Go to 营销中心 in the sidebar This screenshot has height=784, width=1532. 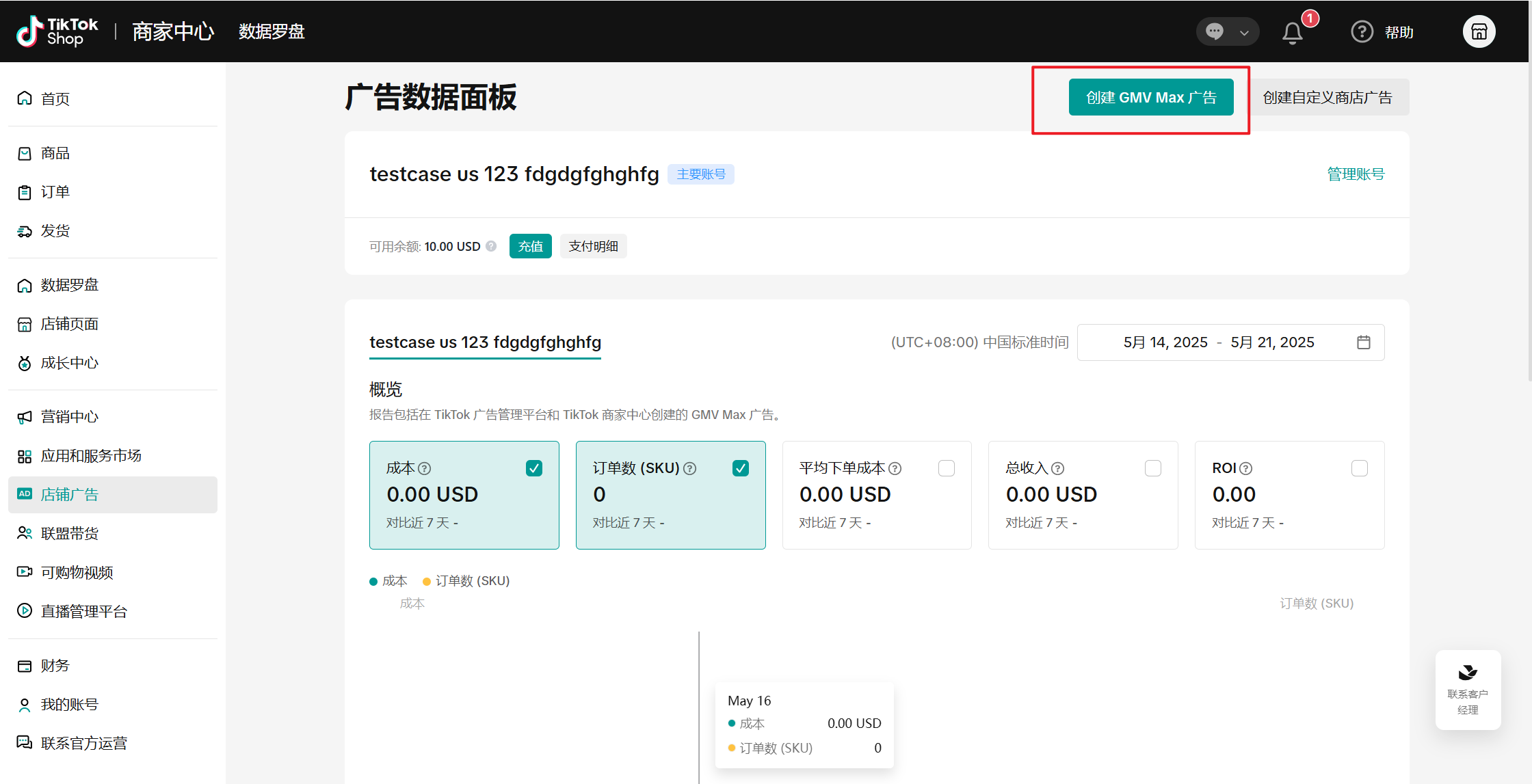[x=70, y=417]
